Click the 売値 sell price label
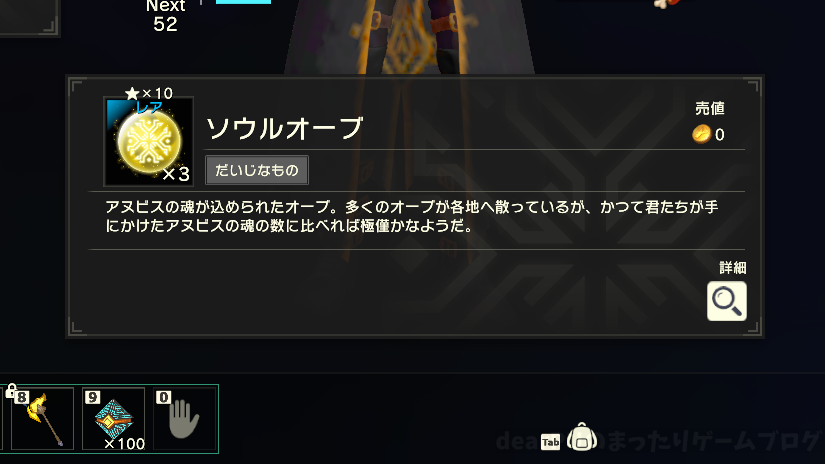This screenshot has height=464, width=825. 710,108
